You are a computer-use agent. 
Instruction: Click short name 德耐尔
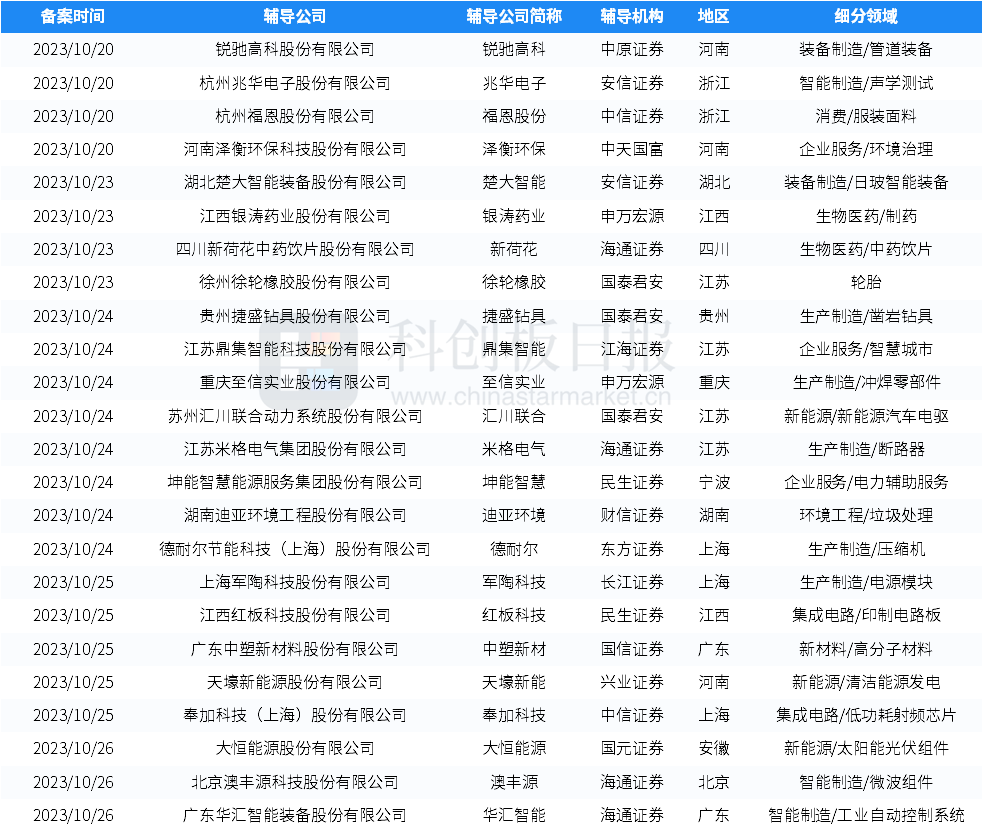[x=514, y=549]
